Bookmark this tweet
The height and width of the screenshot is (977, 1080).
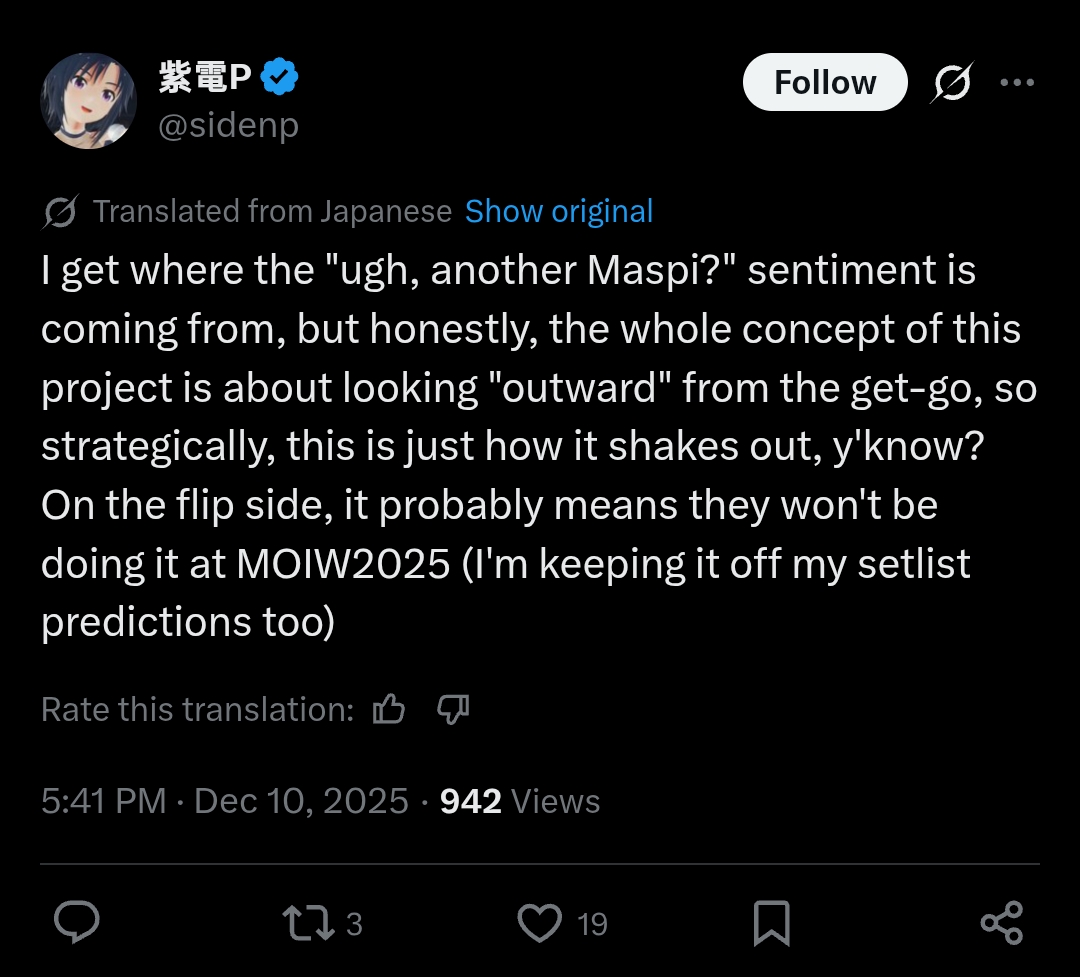tap(771, 922)
